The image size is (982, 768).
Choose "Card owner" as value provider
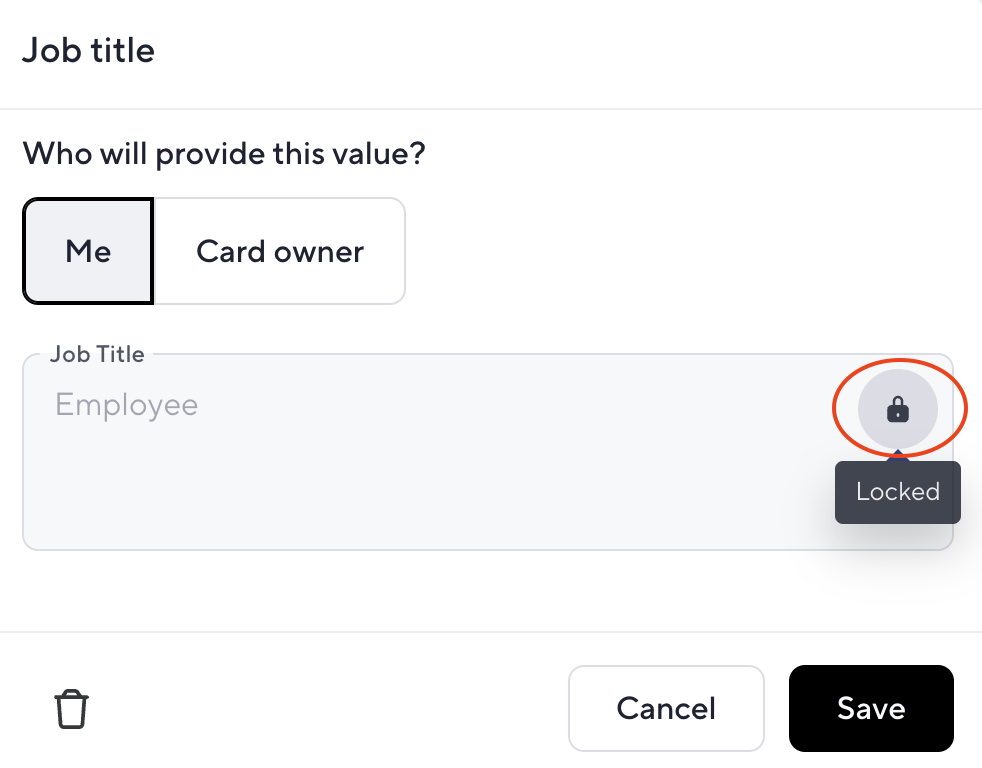(280, 251)
